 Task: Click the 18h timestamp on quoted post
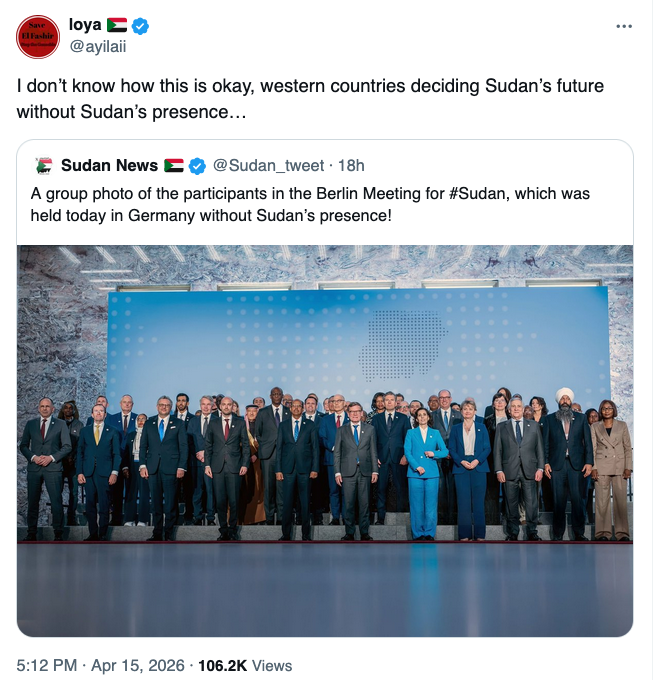351,166
